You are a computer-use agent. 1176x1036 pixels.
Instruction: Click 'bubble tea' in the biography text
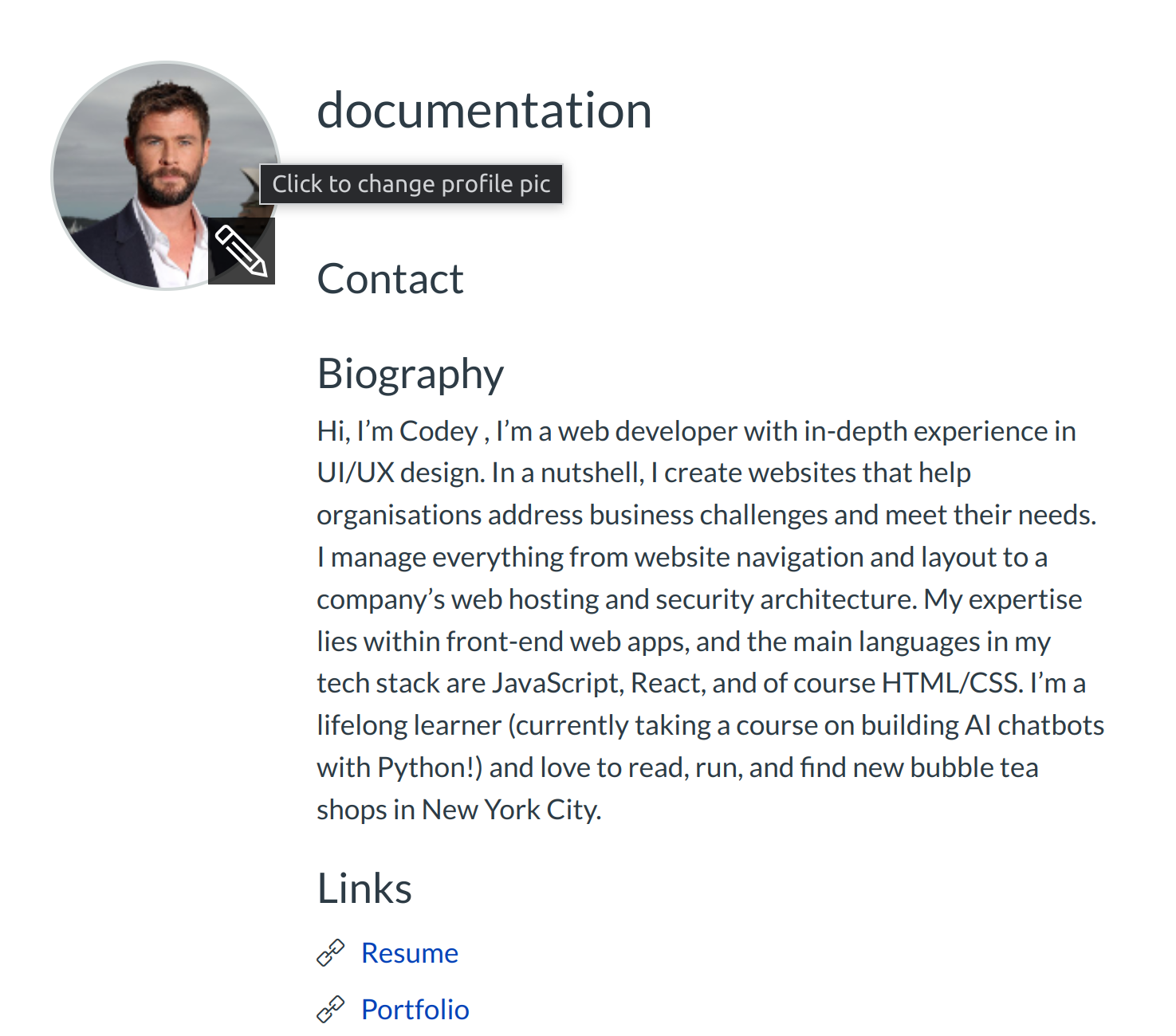pos(973,767)
